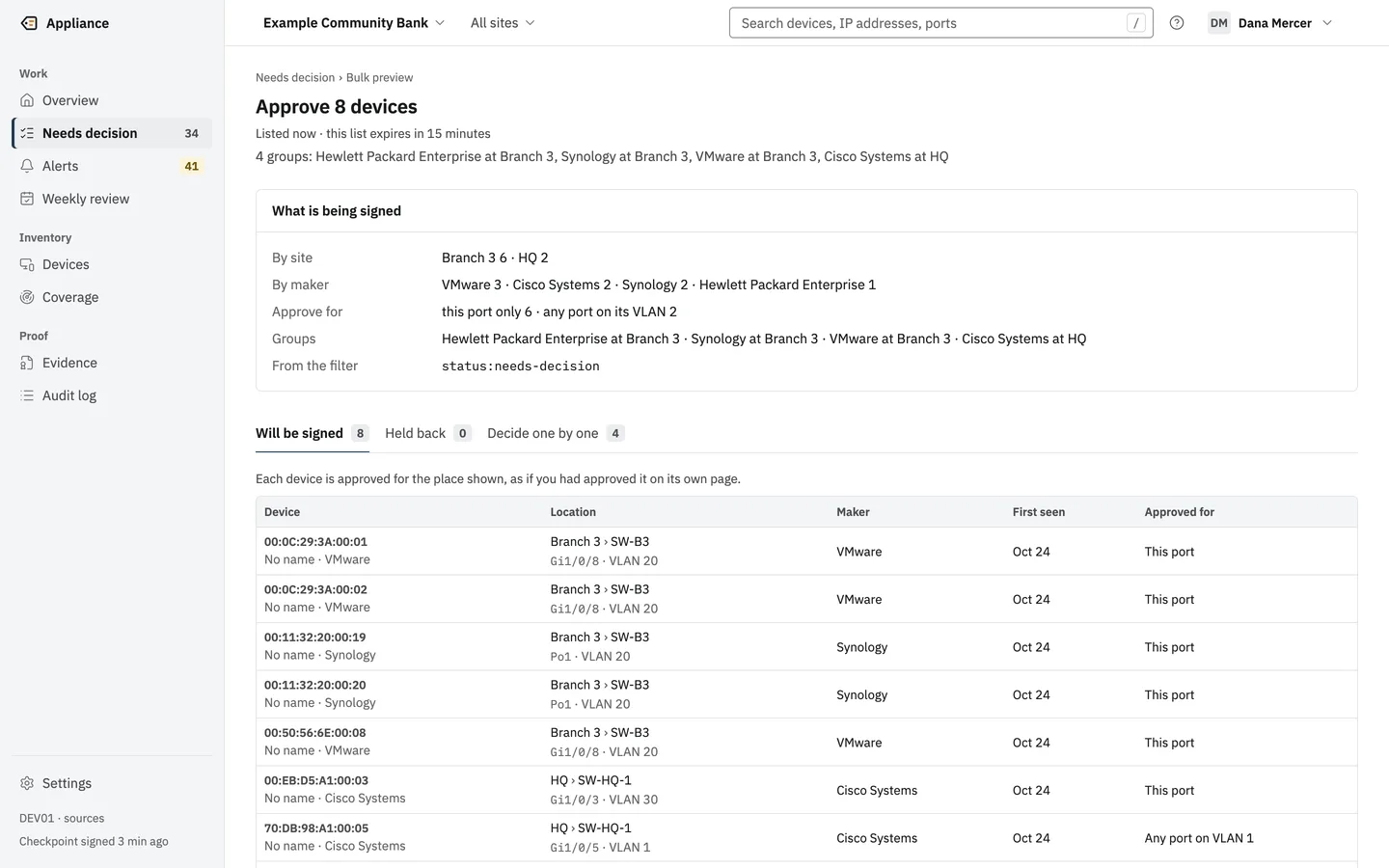Click the Needs decision count badge 34
The image size is (1389, 868).
pyautogui.click(x=192, y=133)
